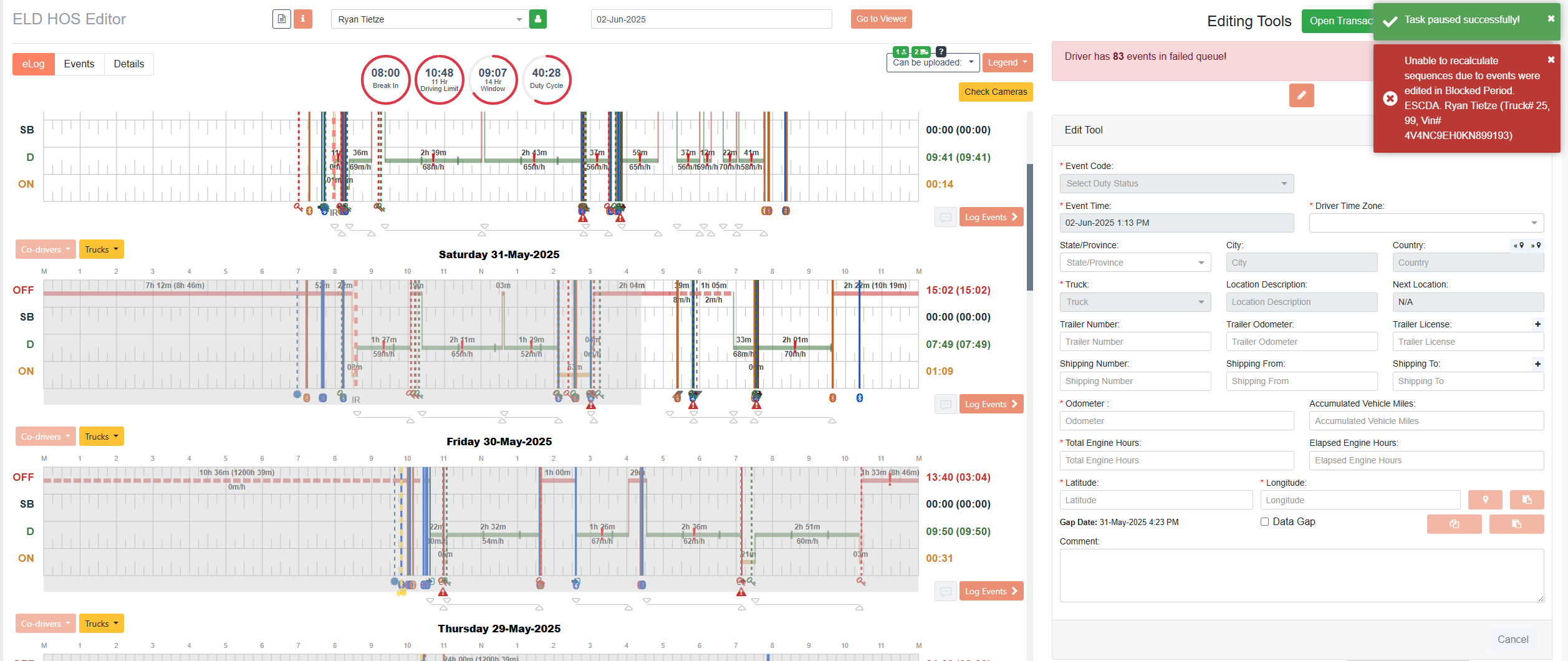The width and height of the screenshot is (1568, 661).
Task: Open the State/Province dropdown
Action: click(x=1135, y=263)
